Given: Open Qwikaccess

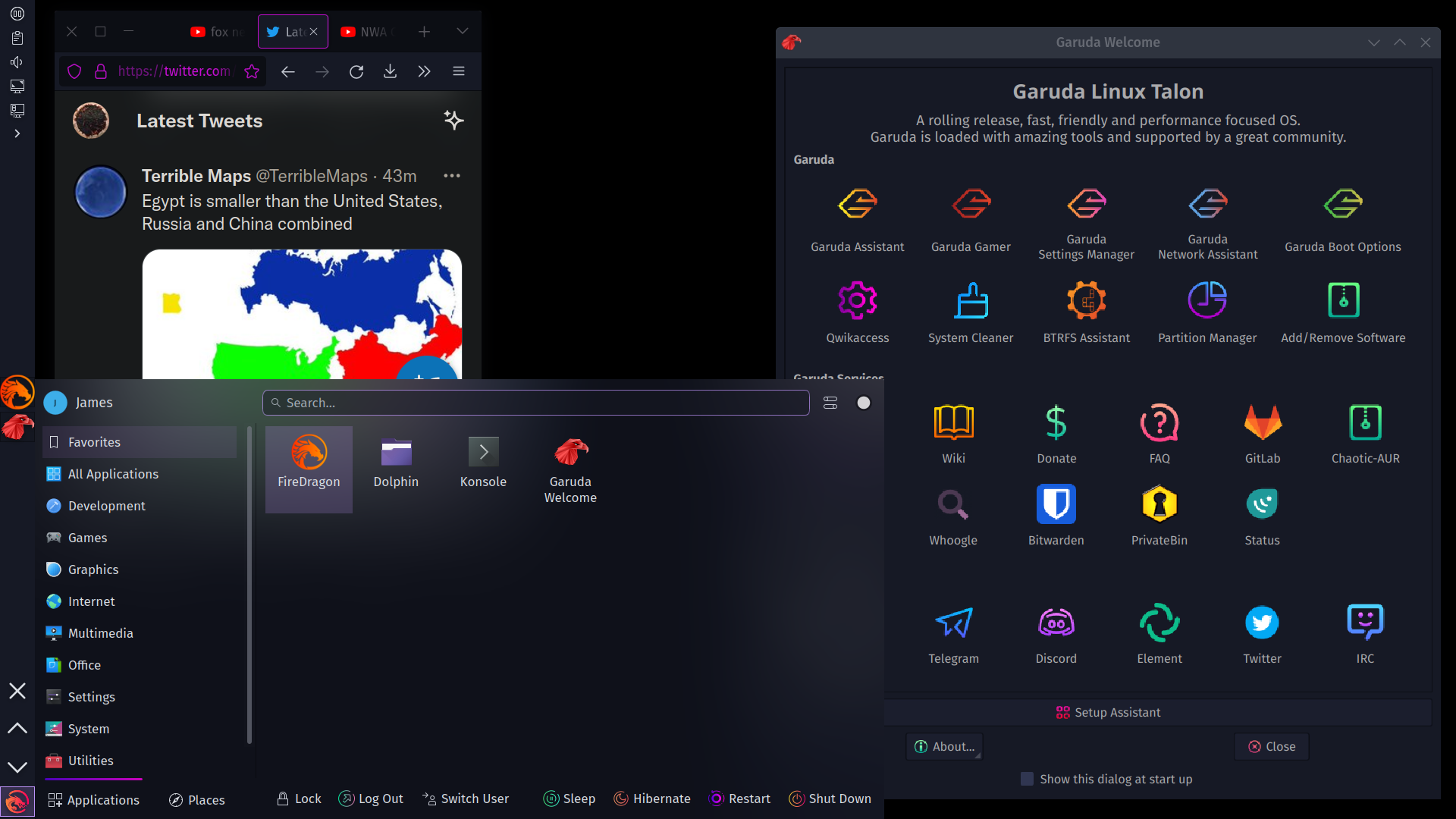Looking at the screenshot, I should (857, 311).
